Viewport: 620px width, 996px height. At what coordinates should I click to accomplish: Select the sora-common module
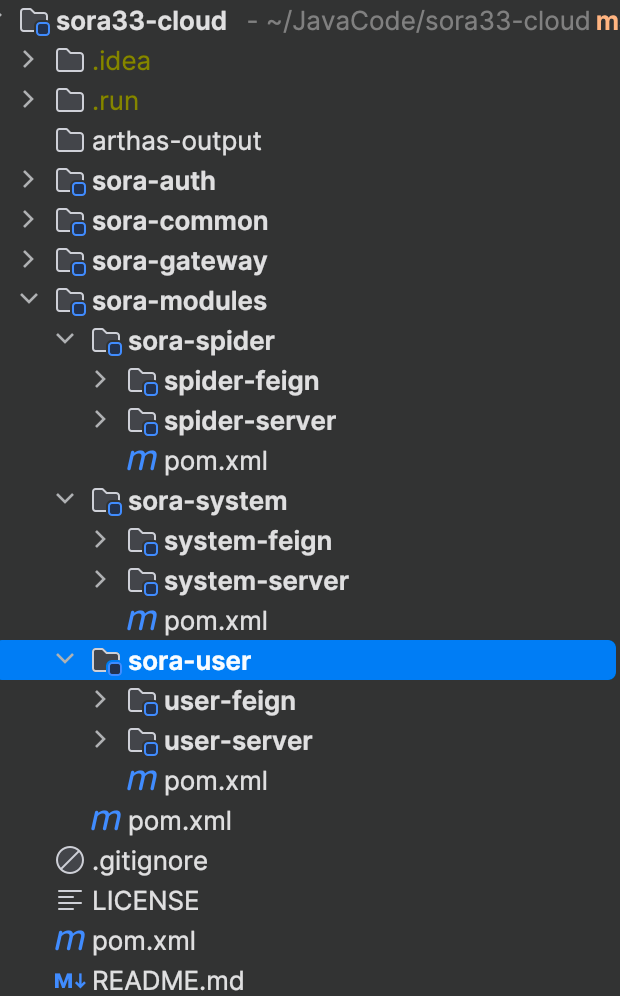[180, 221]
